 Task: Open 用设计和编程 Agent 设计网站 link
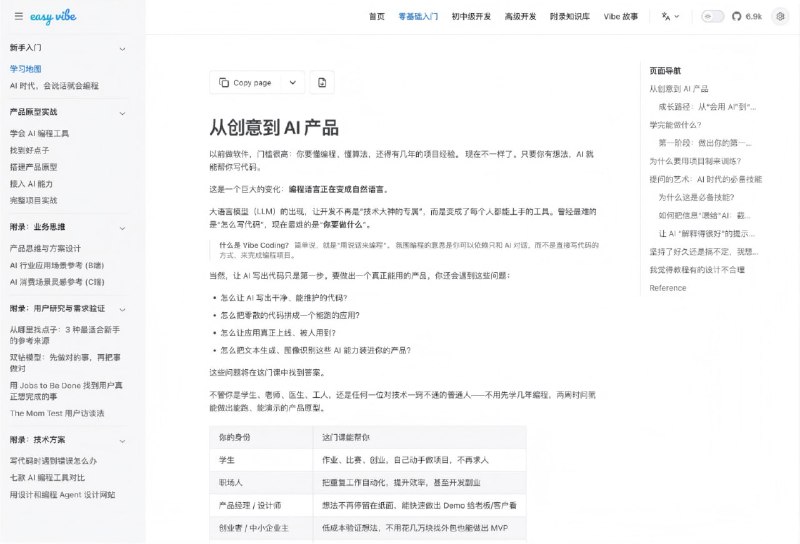pos(62,494)
